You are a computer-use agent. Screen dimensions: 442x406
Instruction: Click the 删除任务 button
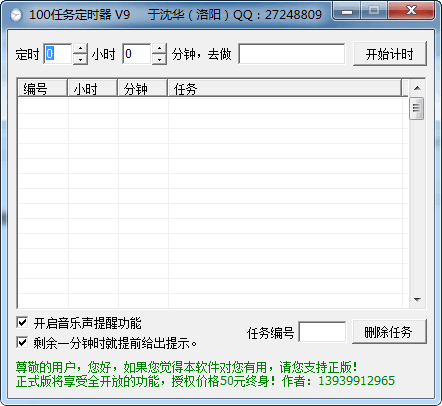[389, 332]
